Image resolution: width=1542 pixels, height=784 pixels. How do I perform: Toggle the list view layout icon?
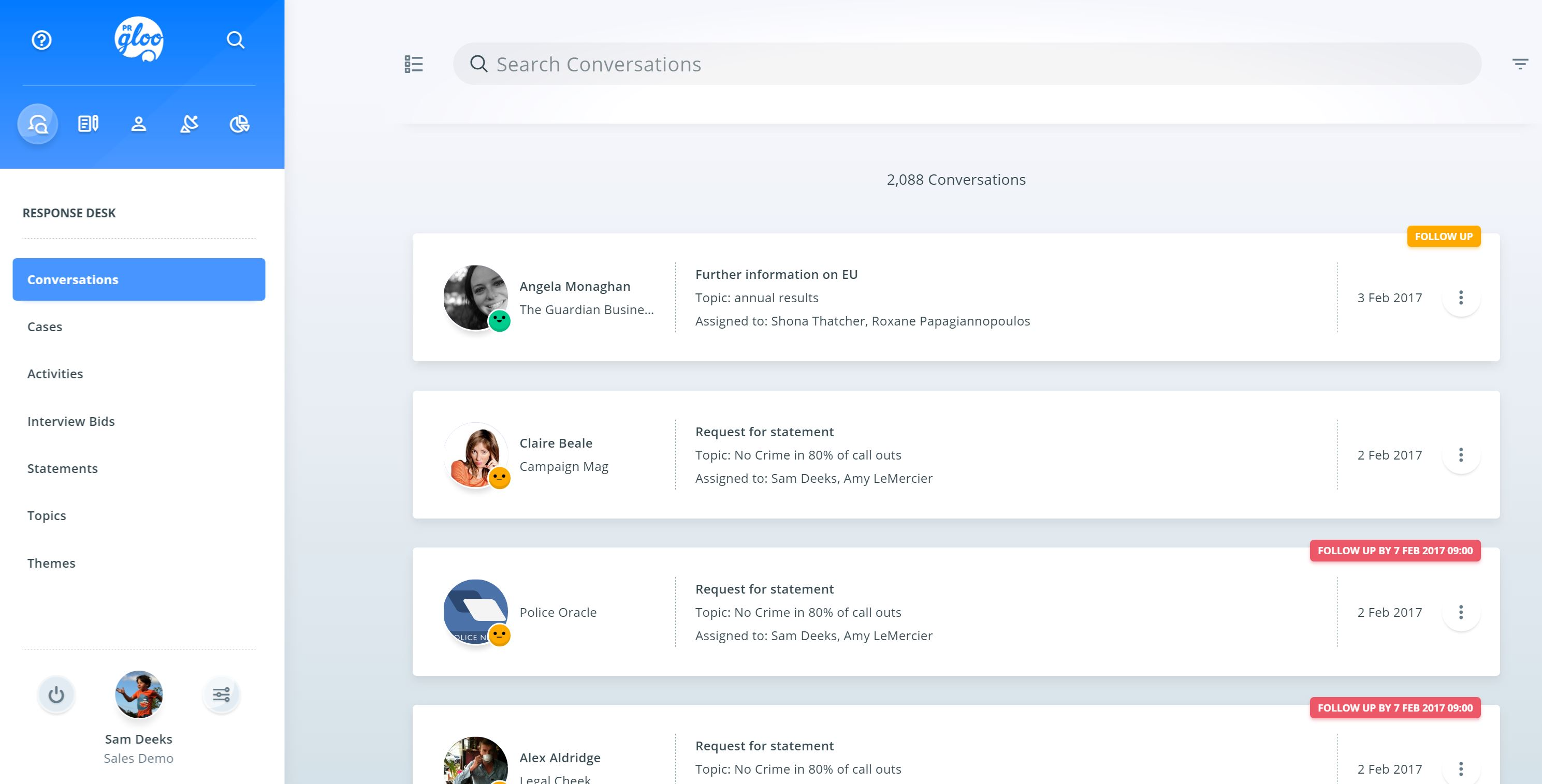[414, 64]
